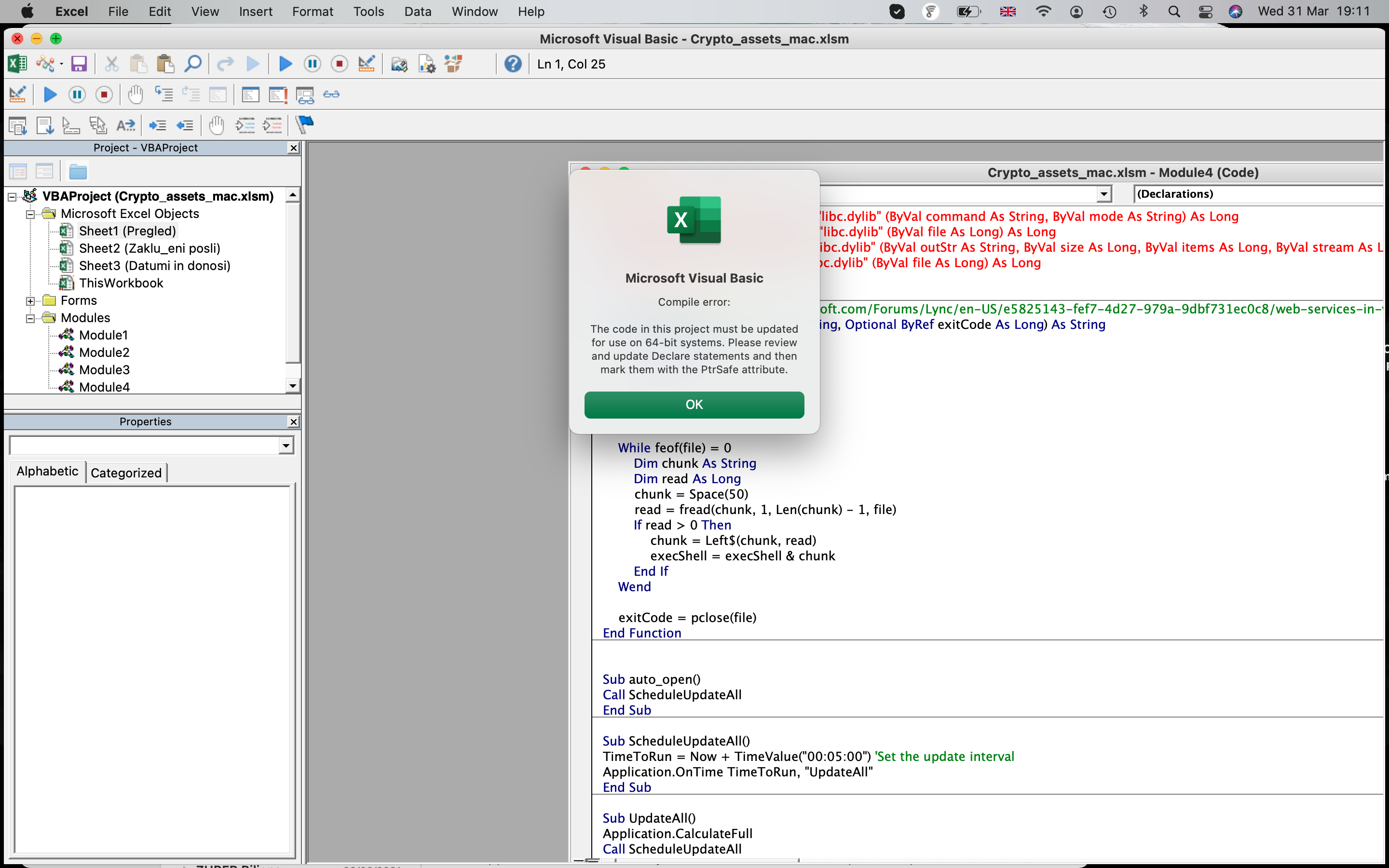Open the Properties object dropdown
The image size is (1389, 868).
[286, 446]
